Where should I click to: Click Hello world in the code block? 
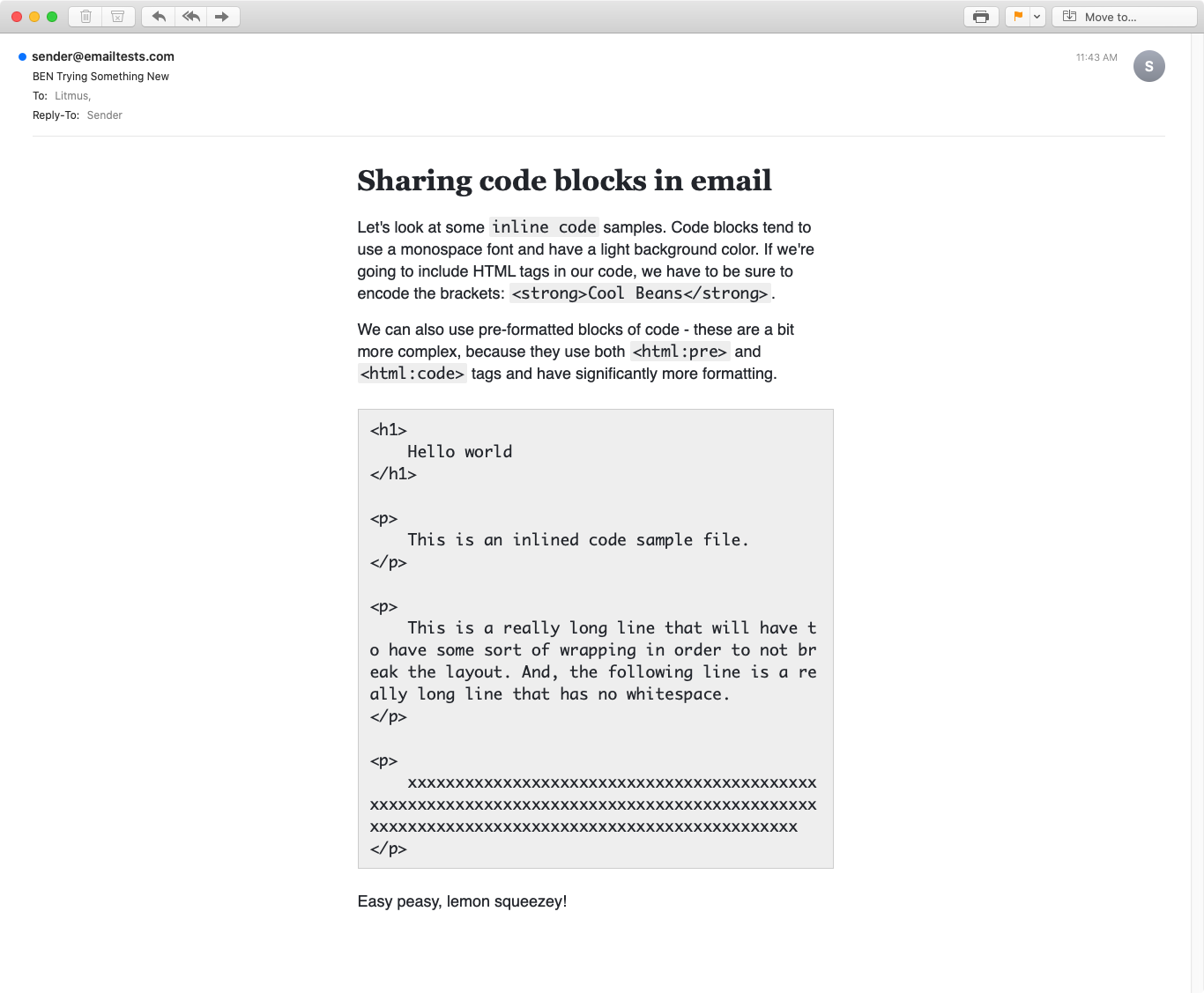[459, 452]
